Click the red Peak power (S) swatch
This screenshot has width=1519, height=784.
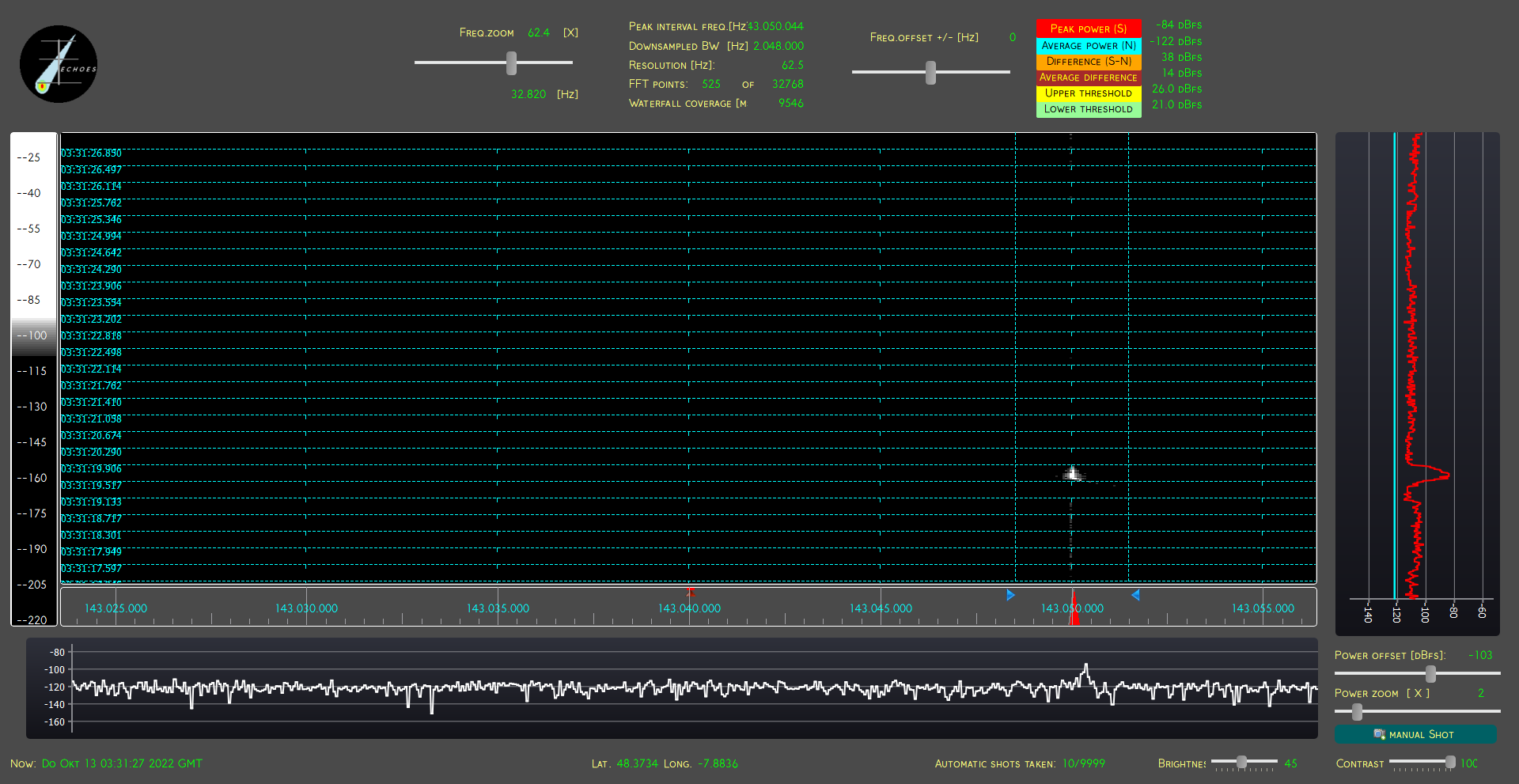pyautogui.click(x=1089, y=28)
